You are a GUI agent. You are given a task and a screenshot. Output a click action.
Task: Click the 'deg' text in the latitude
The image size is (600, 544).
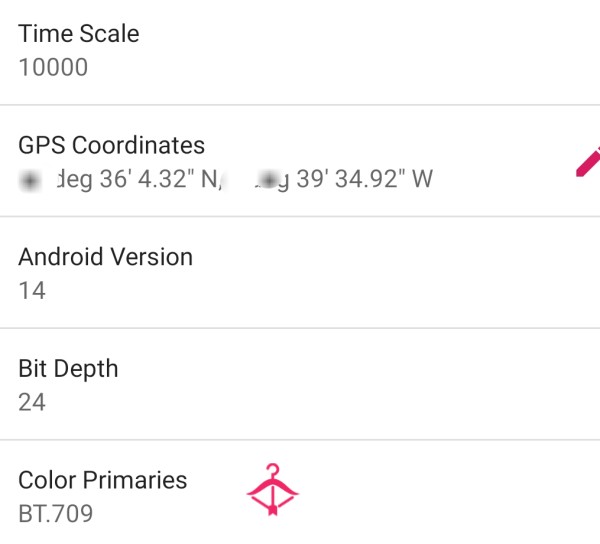point(74,180)
